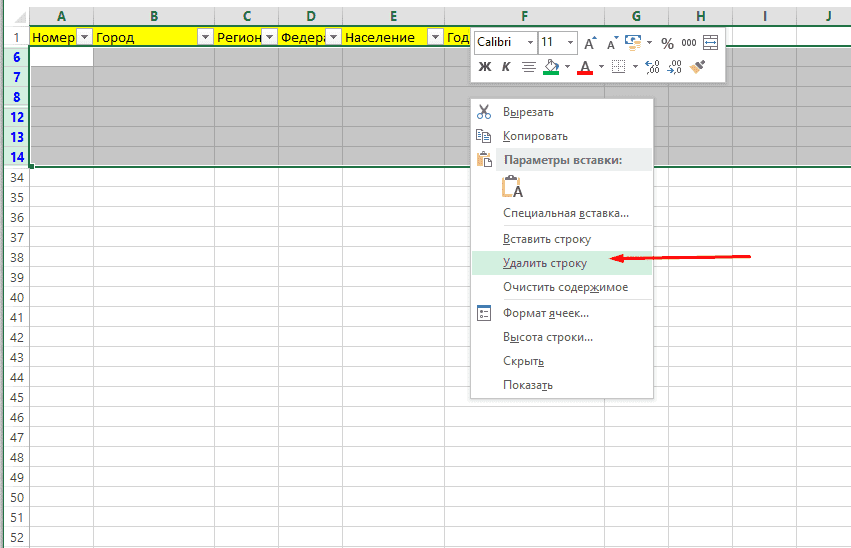The image size is (851, 548).
Task: Select column B header
Action: (154, 17)
